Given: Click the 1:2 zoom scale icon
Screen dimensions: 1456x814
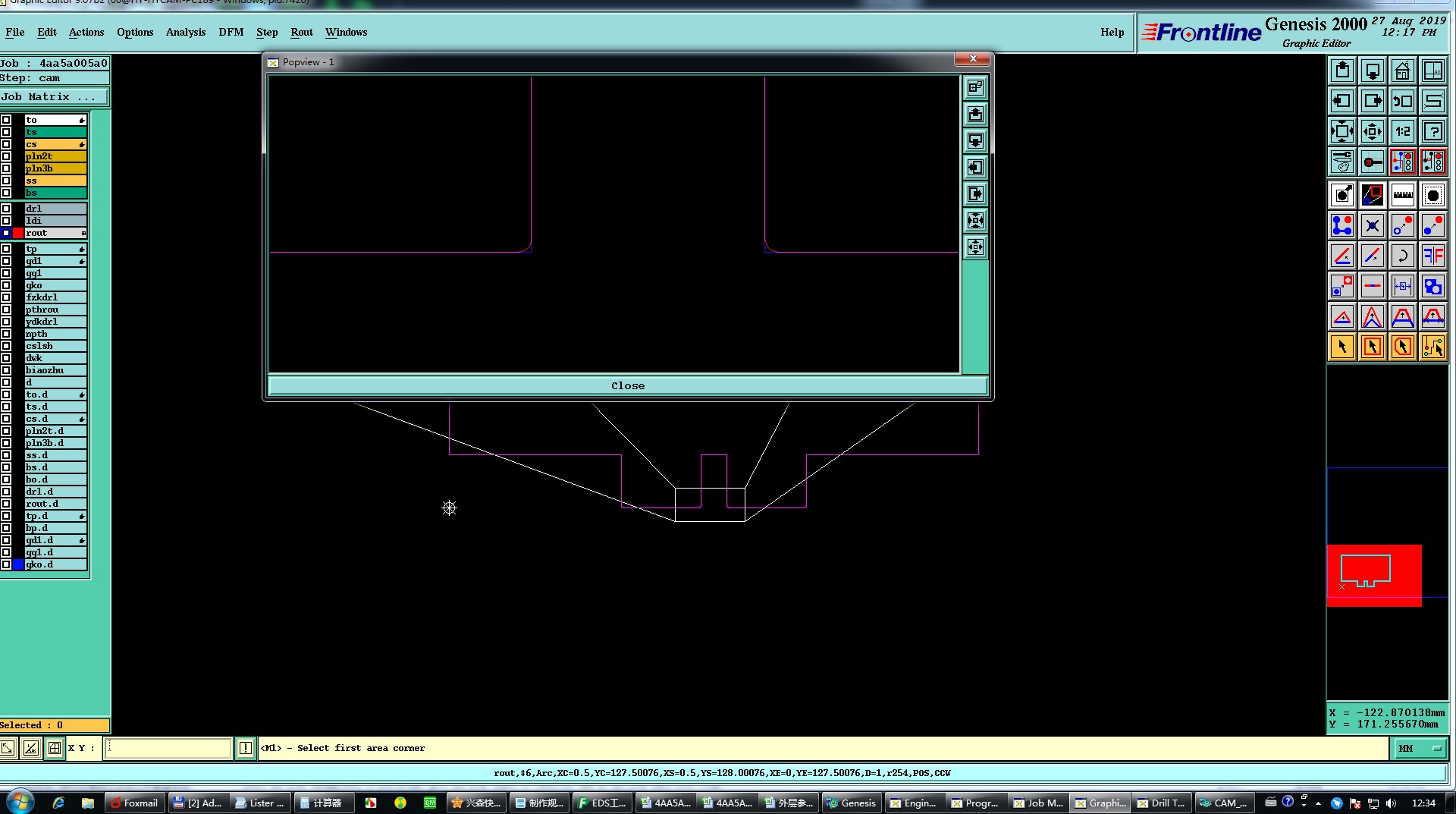Looking at the screenshot, I should coord(1403,131).
